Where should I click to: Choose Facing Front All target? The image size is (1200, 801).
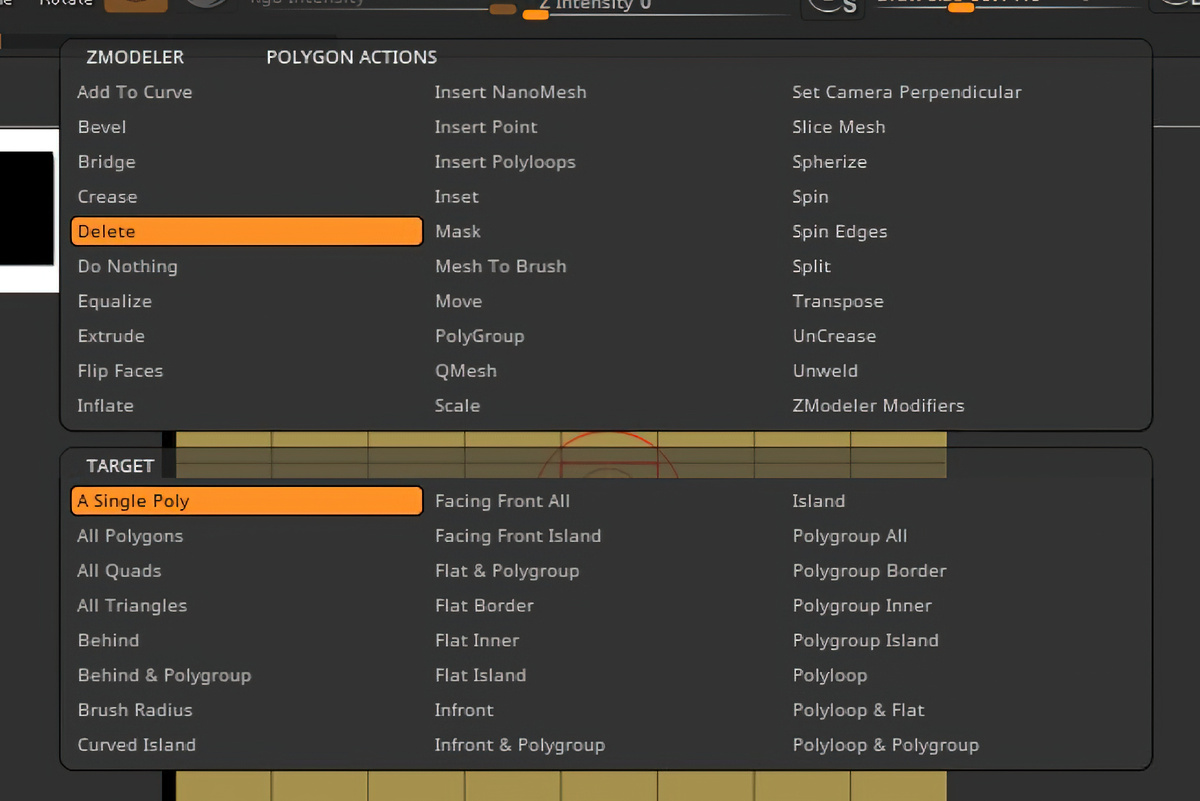(x=502, y=501)
